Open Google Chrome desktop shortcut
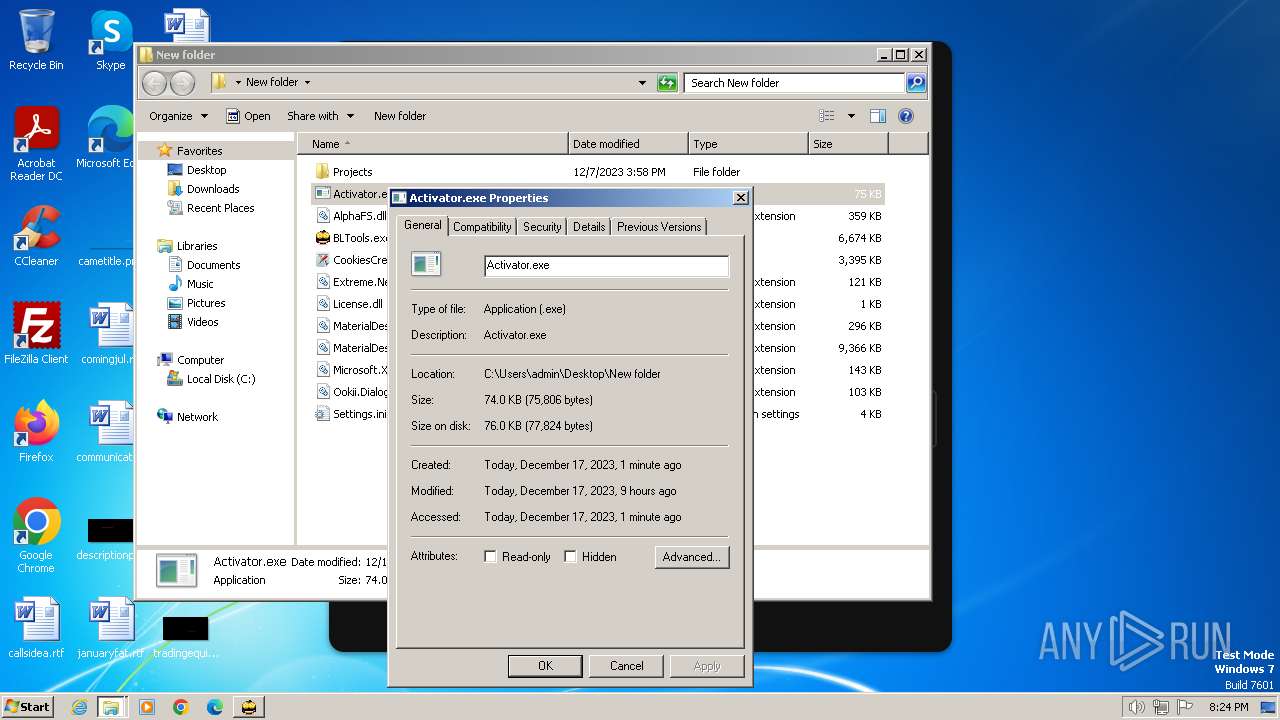The height and width of the screenshot is (720, 1280). 36,536
